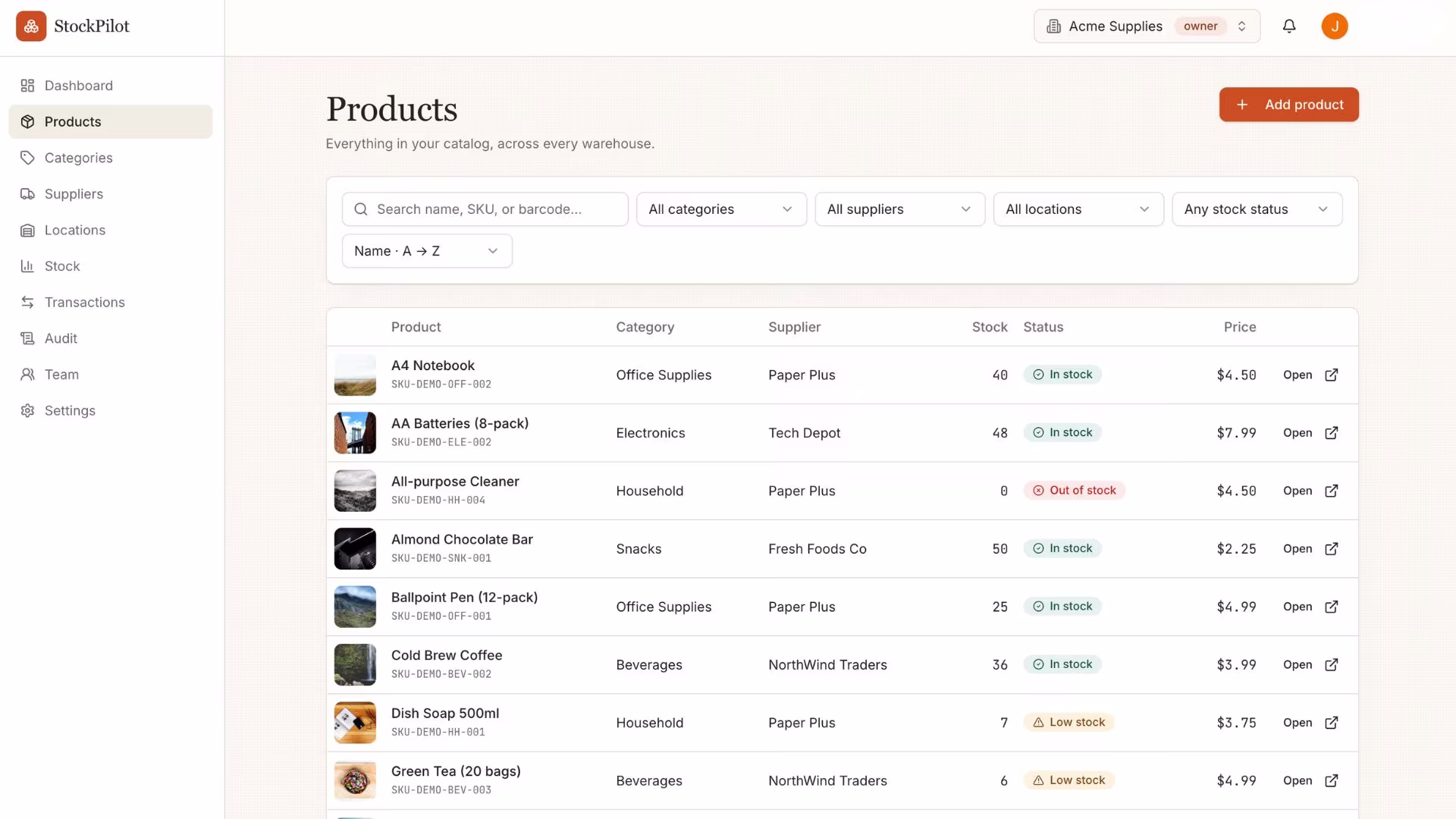Image resolution: width=1456 pixels, height=819 pixels.
Task: Click the Team people icon
Action: (27, 375)
